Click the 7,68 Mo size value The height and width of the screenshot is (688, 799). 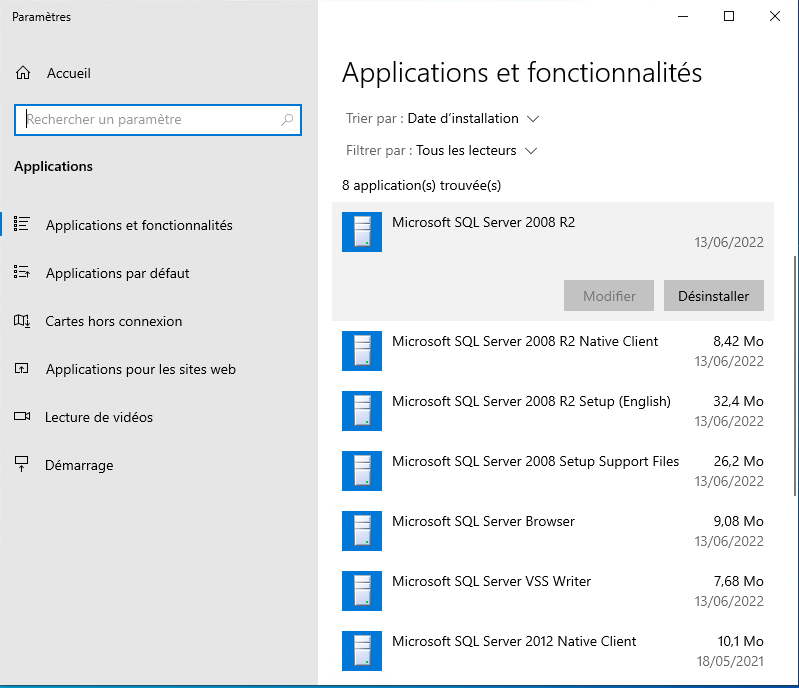738,581
